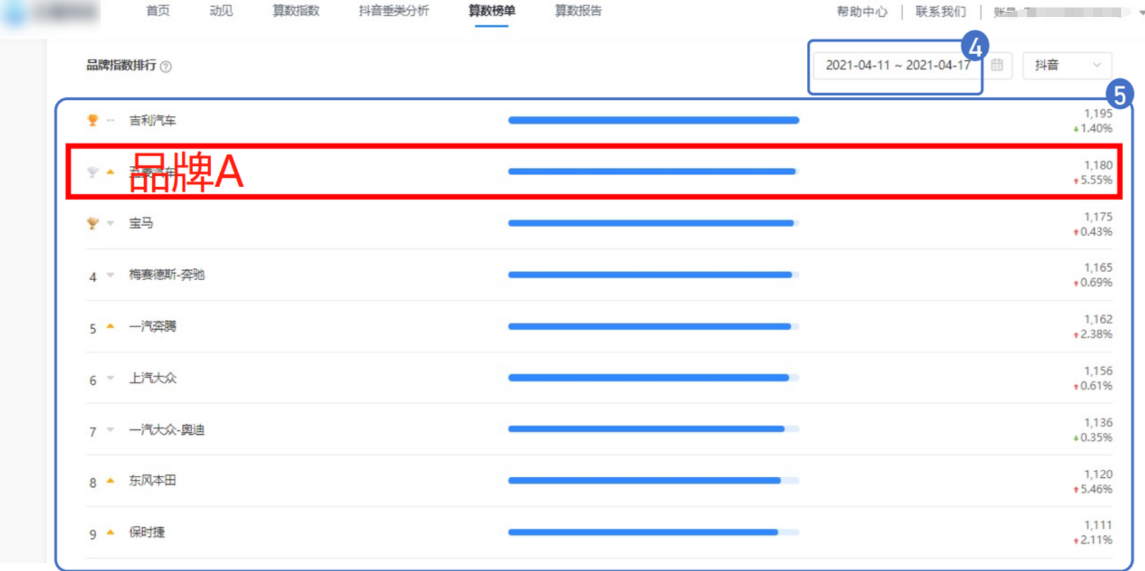Go to 抖音垂类分析 tab
This screenshot has height=571, width=1145.
tap(394, 12)
